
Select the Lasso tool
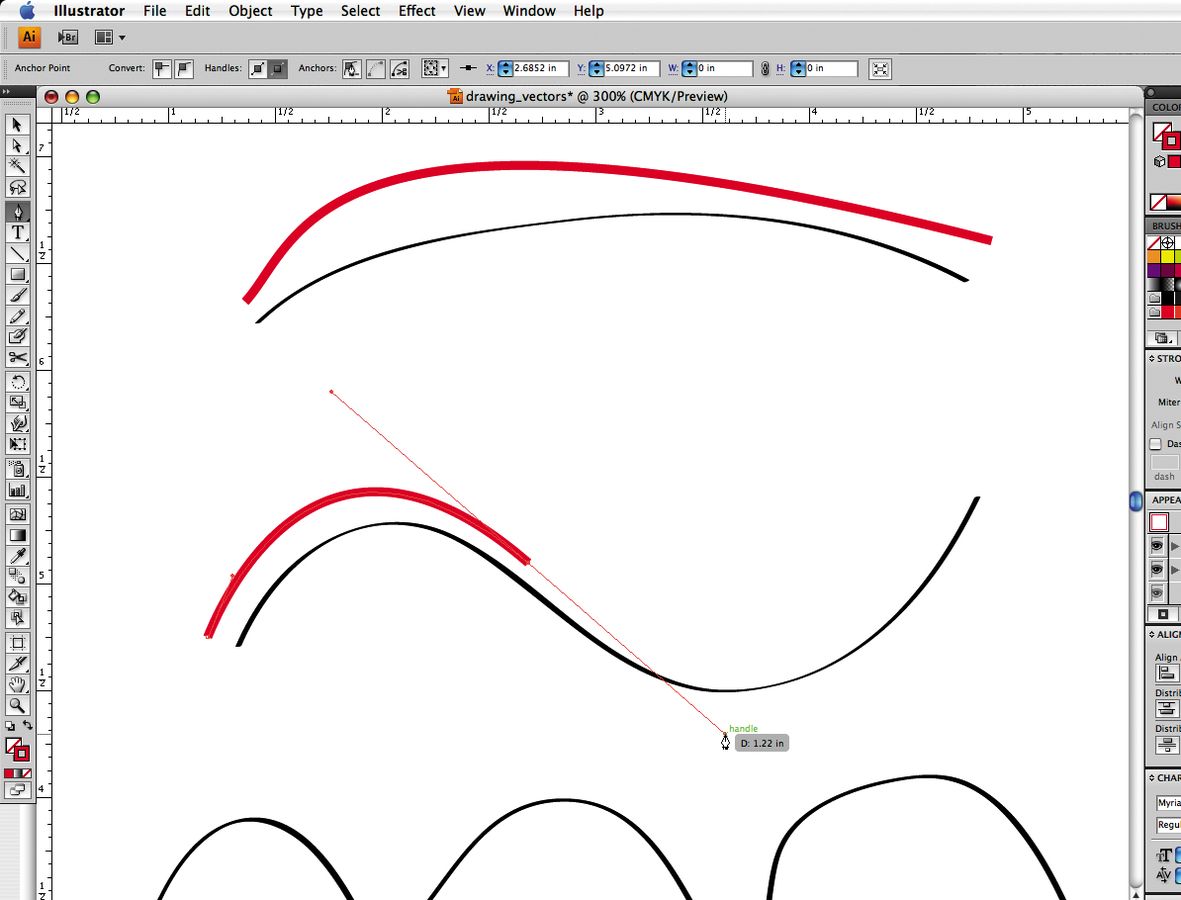17,188
